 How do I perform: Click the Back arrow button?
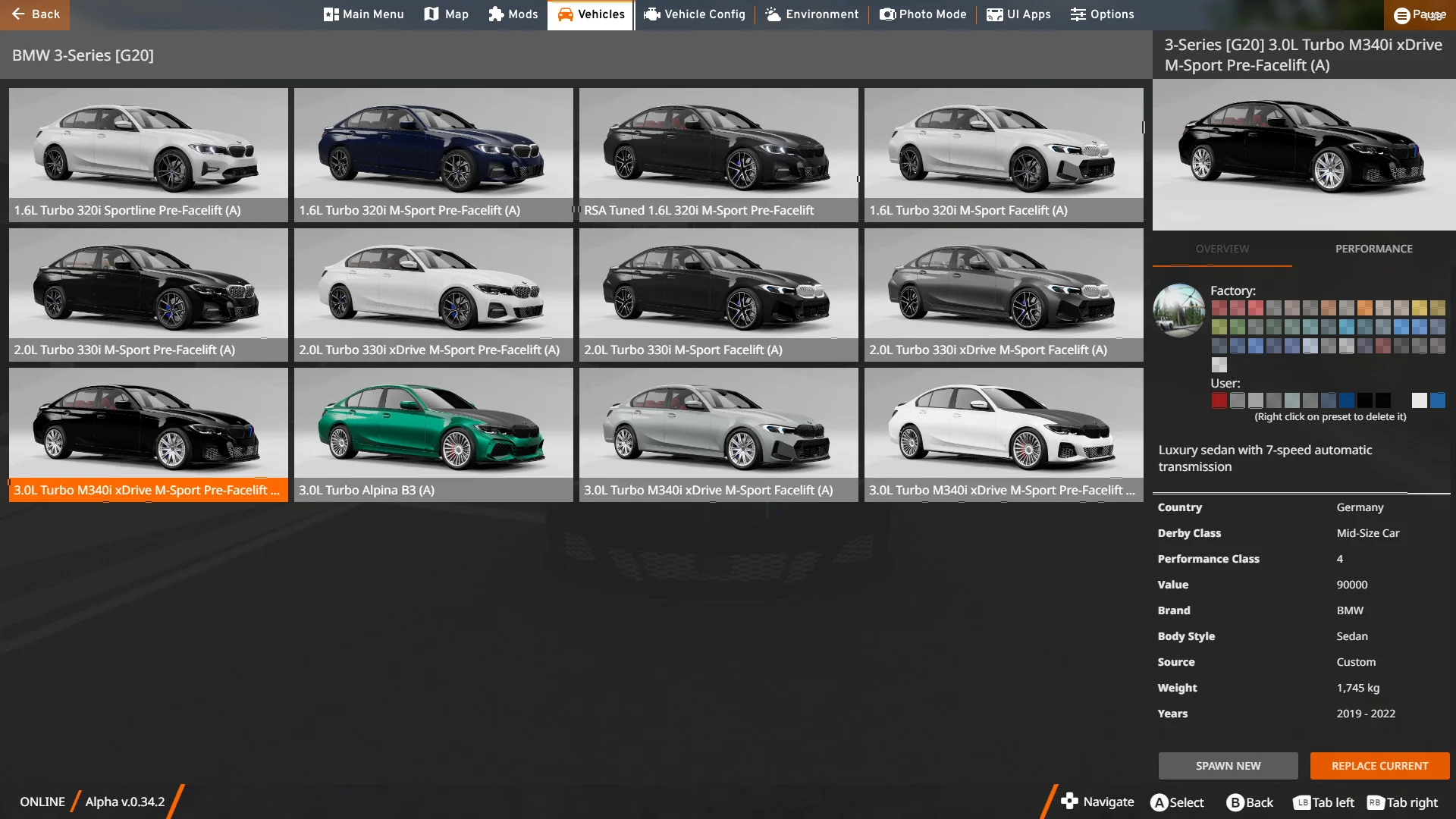(x=35, y=14)
